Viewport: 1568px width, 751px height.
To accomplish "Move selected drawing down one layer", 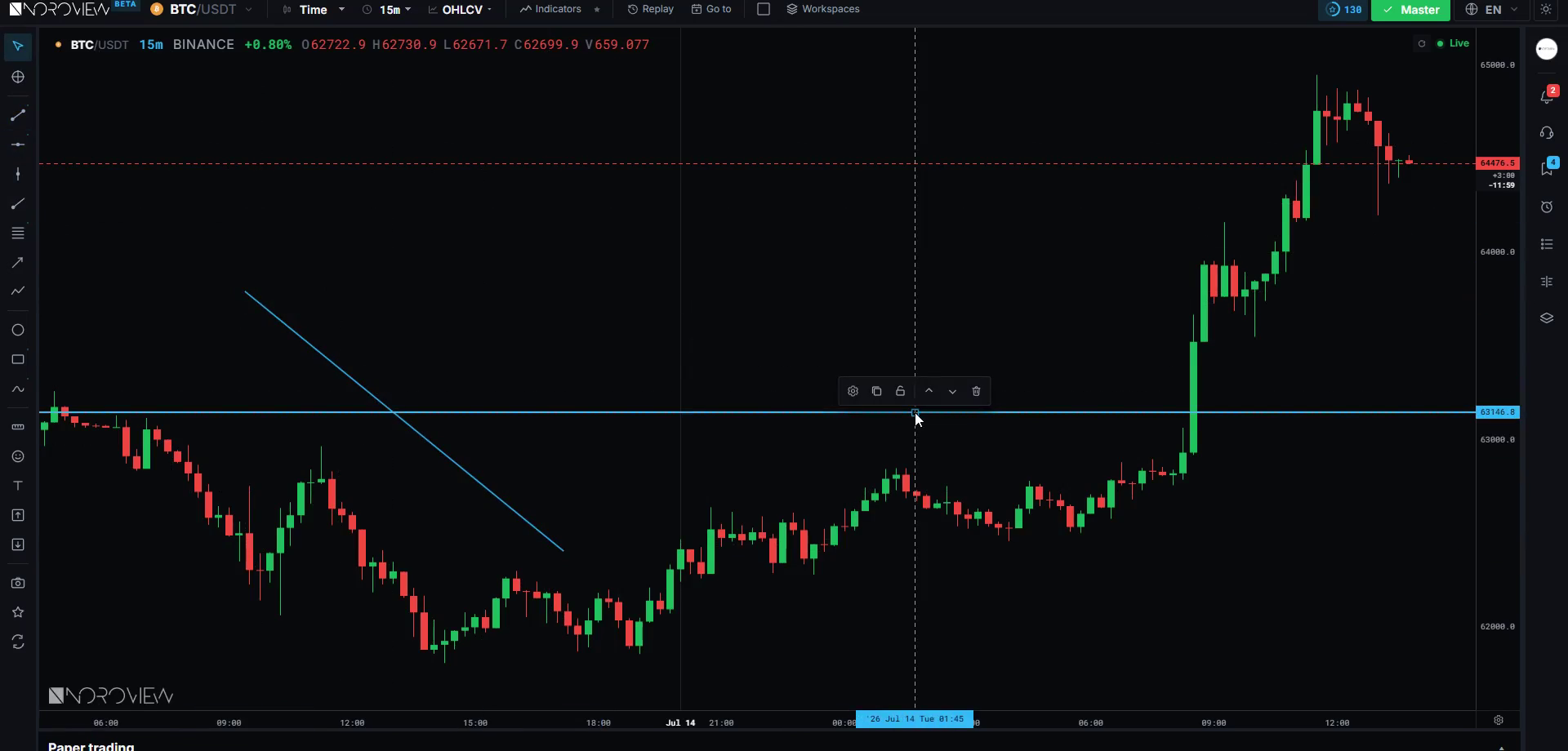I will coord(952,391).
